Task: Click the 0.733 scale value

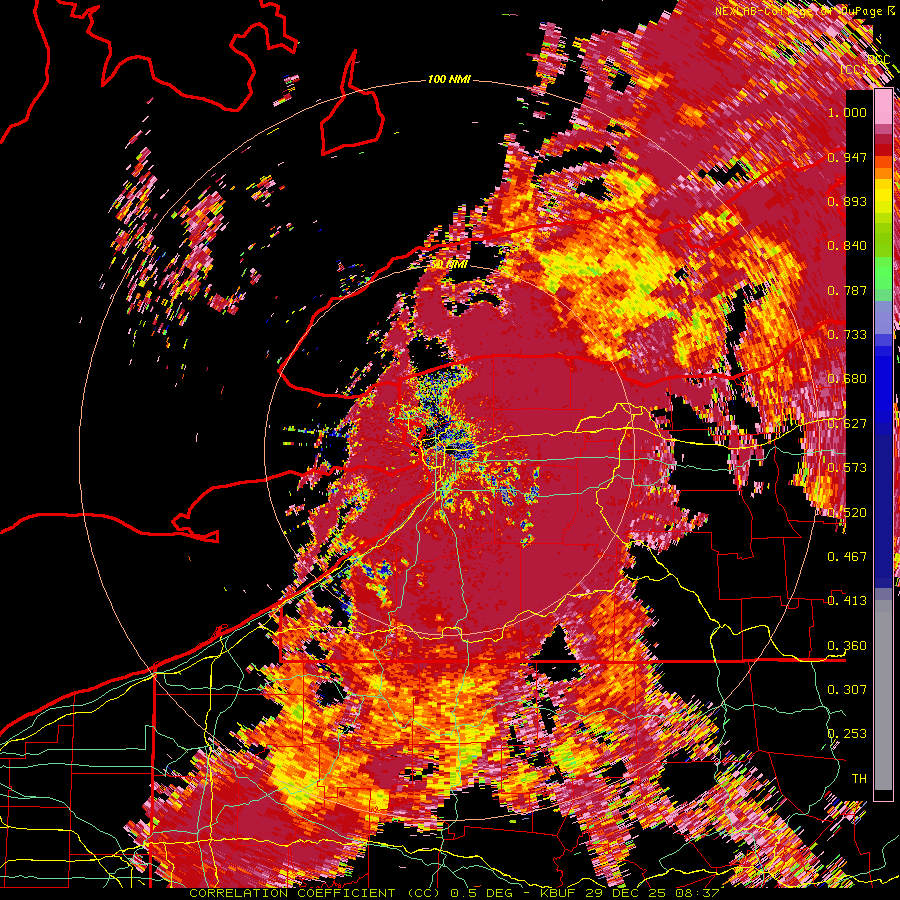Action: pos(847,335)
